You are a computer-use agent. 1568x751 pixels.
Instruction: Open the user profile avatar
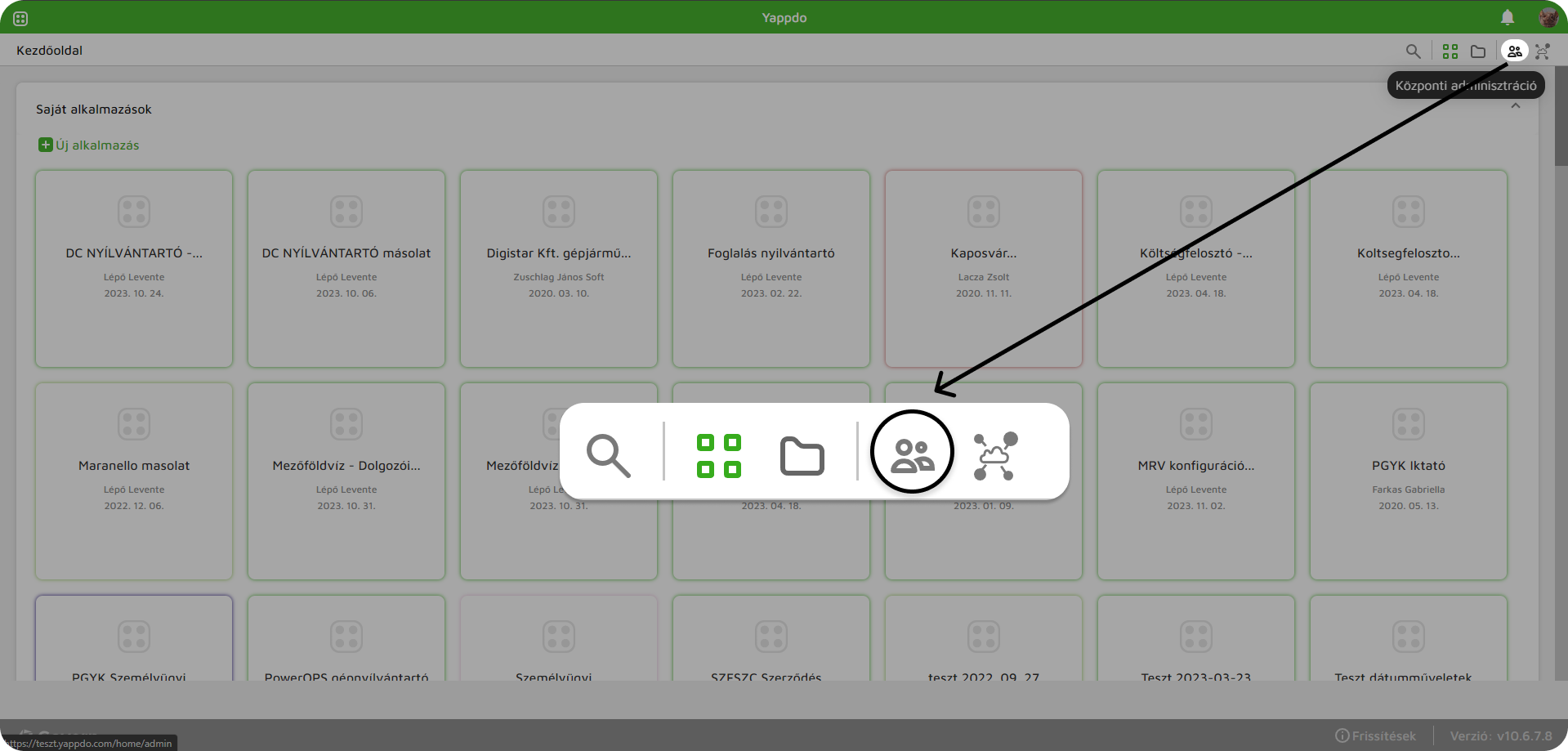(1548, 17)
